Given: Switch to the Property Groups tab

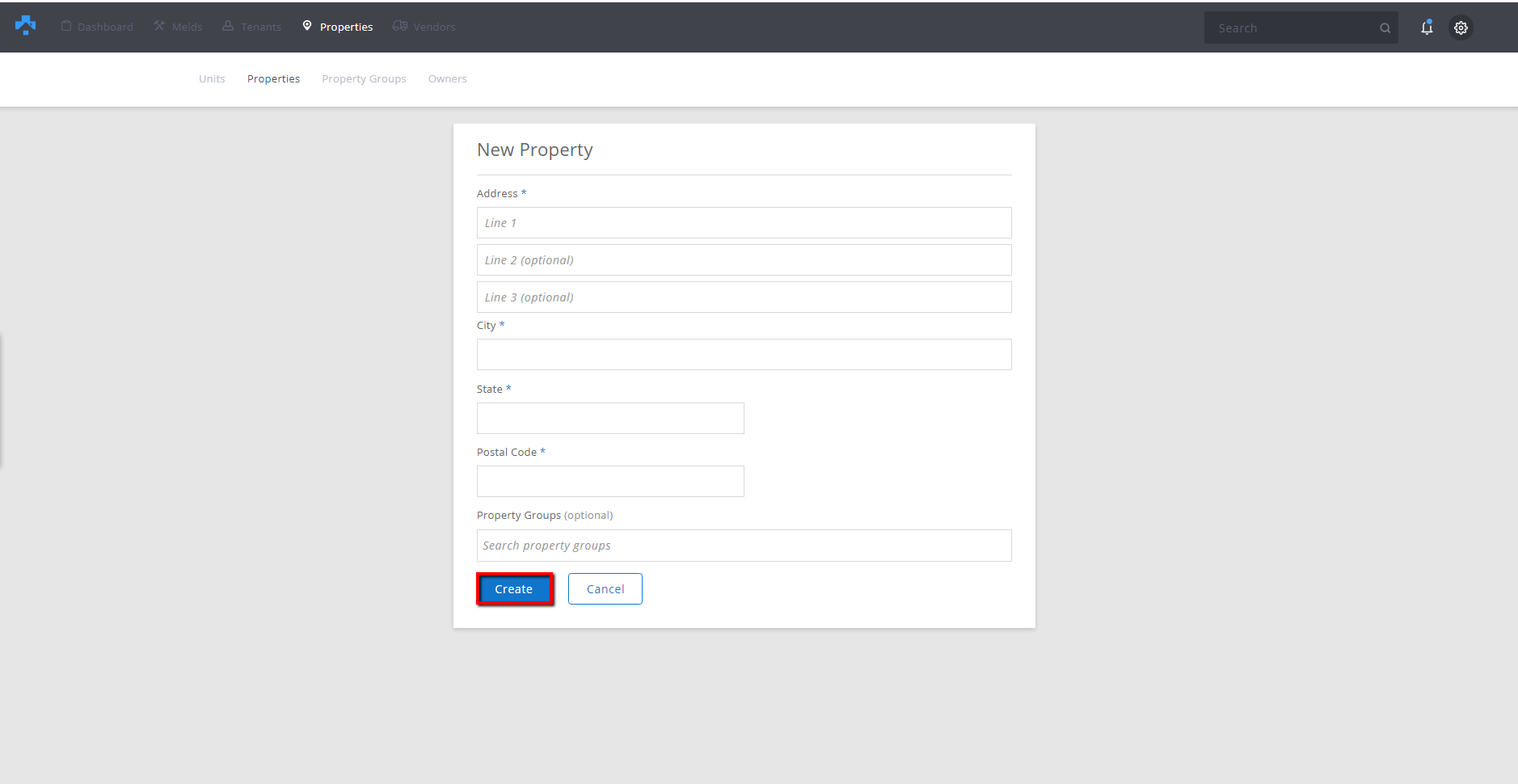Looking at the screenshot, I should [x=364, y=78].
